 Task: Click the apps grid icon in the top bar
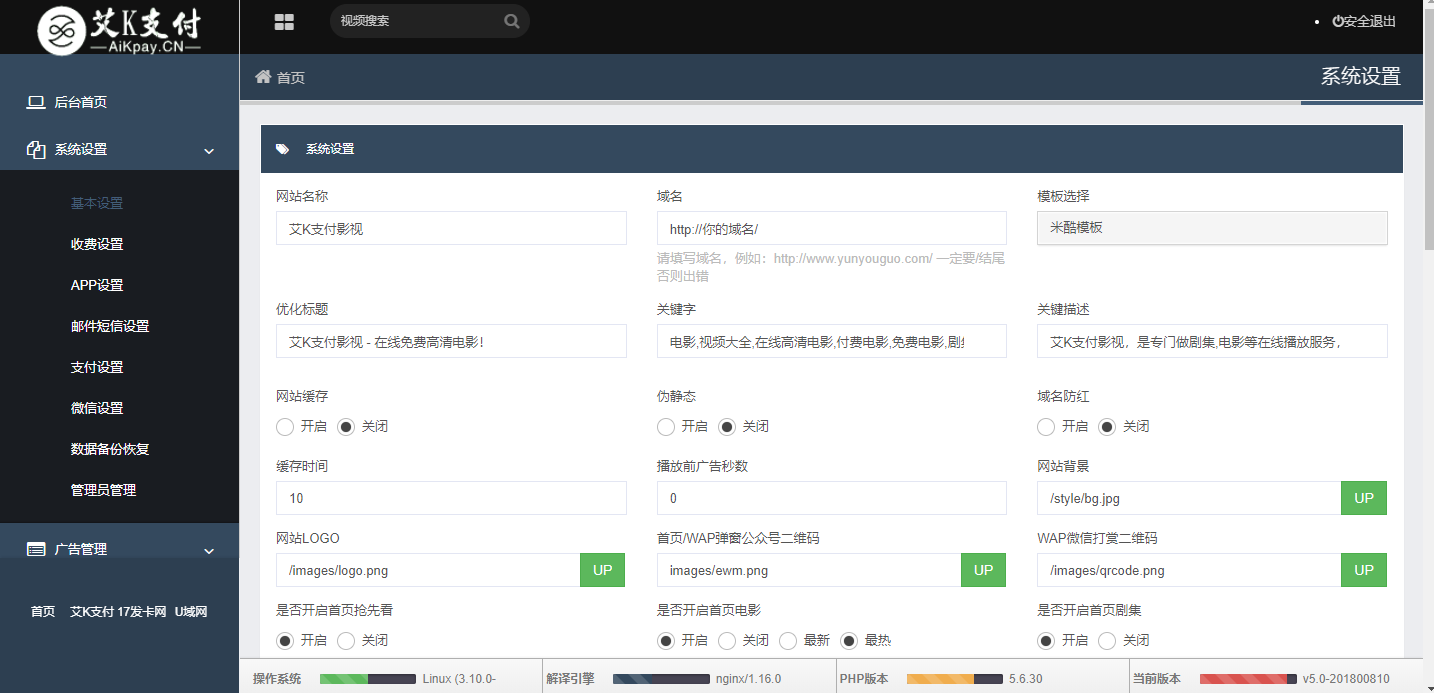pyautogui.click(x=284, y=21)
